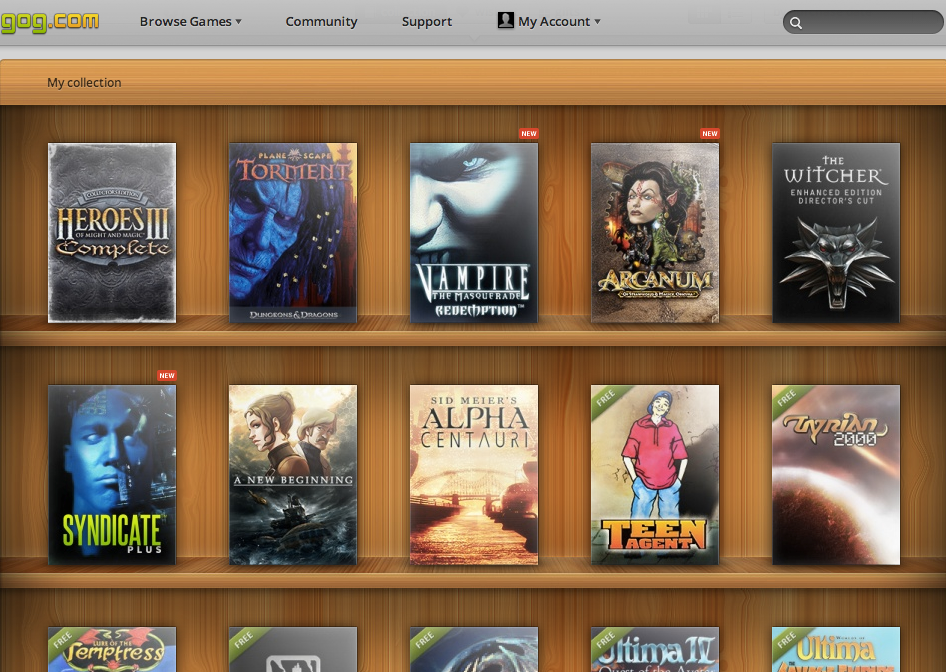946x672 pixels.
Task: Open Planescape Torment game cover
Action: tap(293, 233)
